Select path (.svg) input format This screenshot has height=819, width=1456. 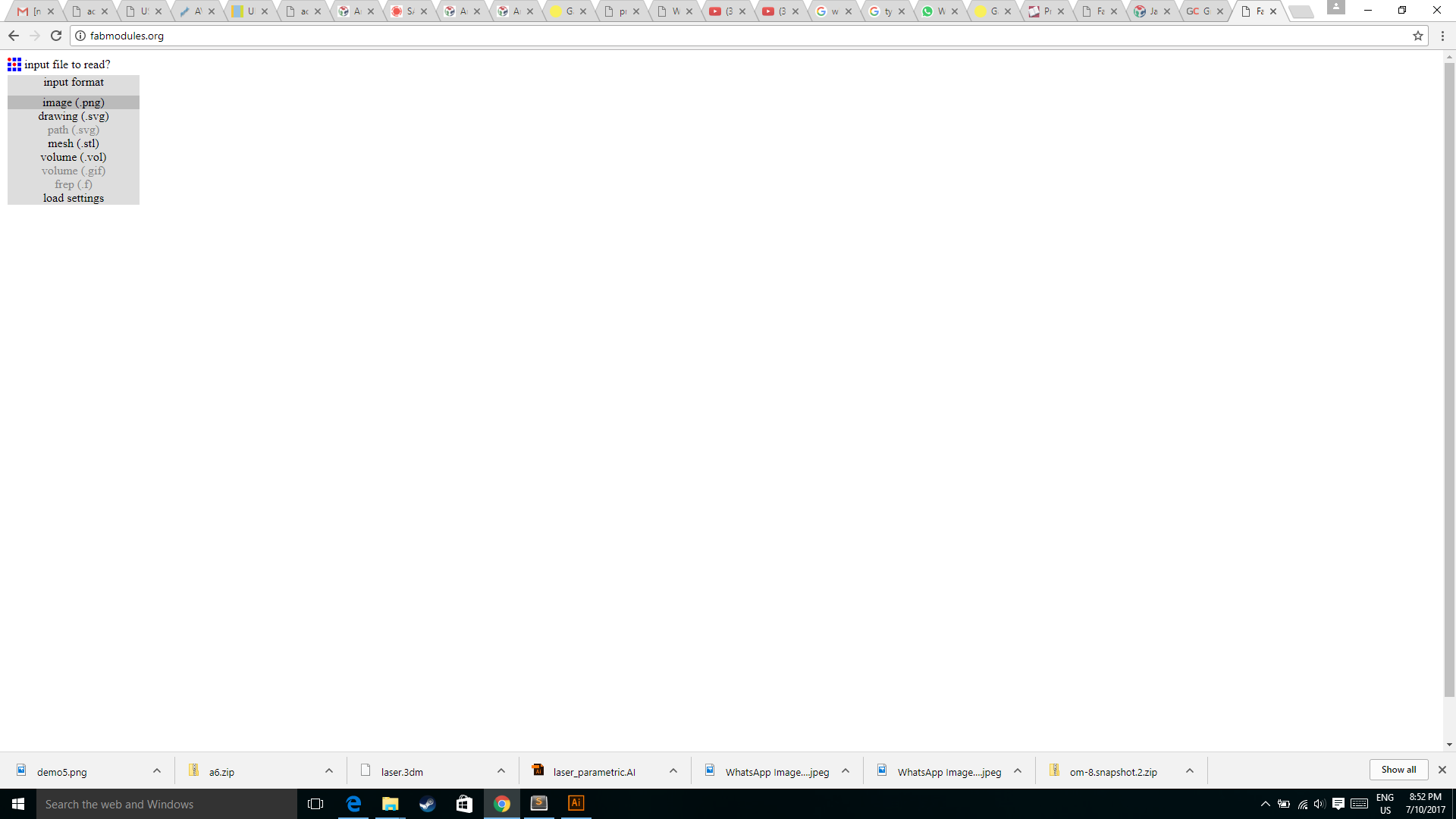click(74, 130)
